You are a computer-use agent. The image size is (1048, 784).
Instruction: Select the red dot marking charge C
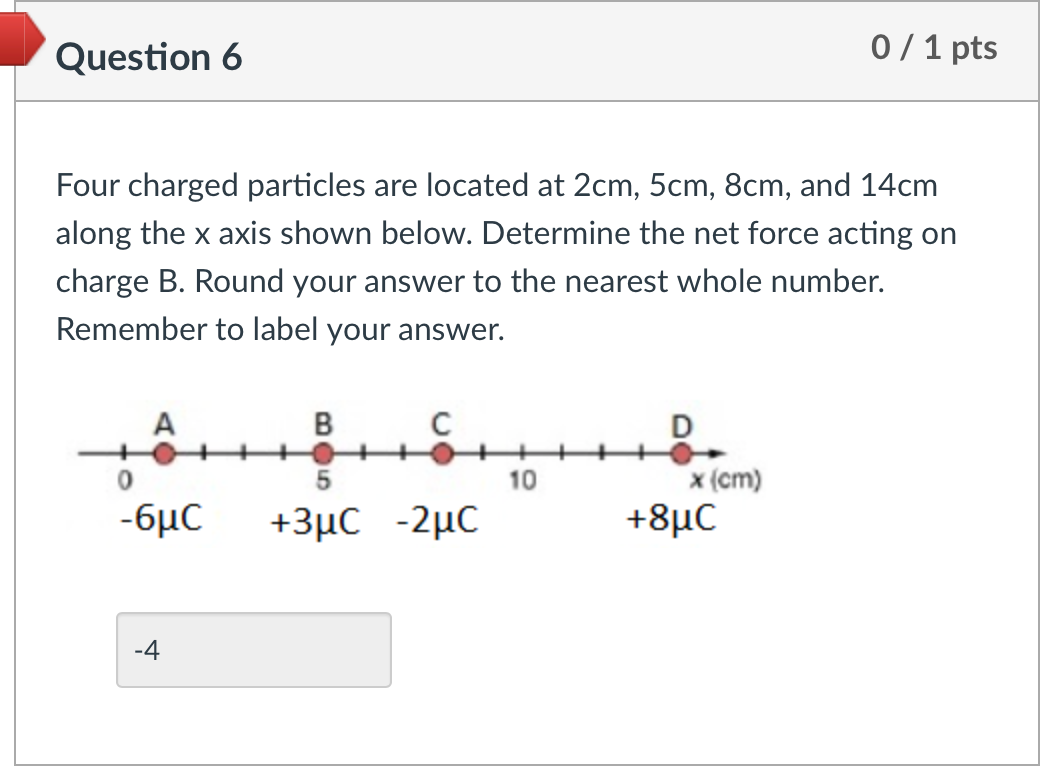(442, 453)
